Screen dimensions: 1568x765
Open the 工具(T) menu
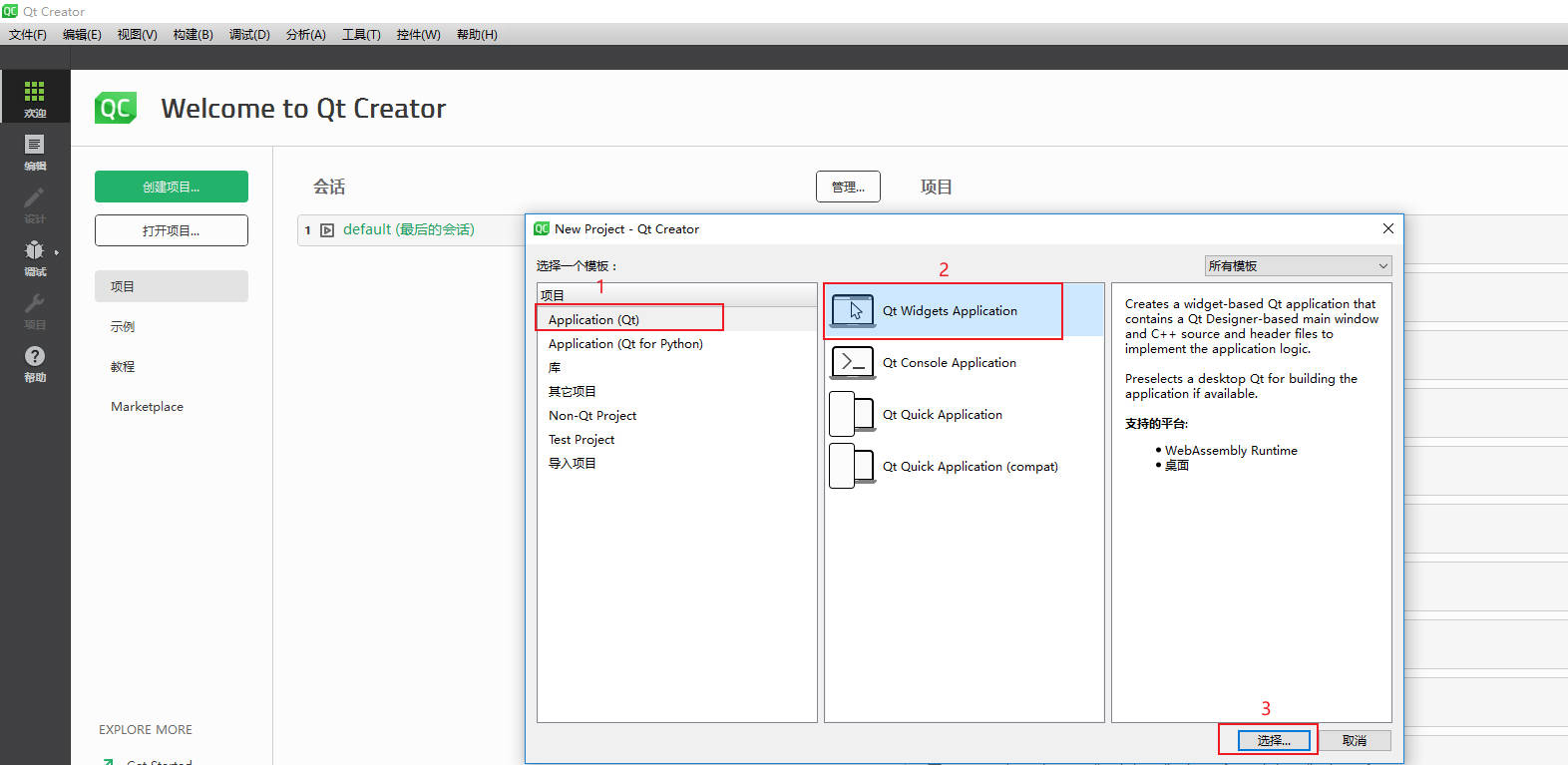coord(361,34)
